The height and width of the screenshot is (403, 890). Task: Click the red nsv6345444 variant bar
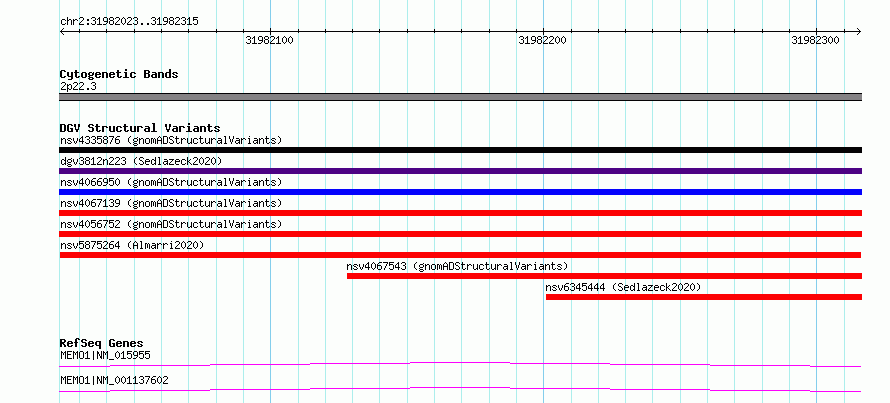tap(704, 297)
